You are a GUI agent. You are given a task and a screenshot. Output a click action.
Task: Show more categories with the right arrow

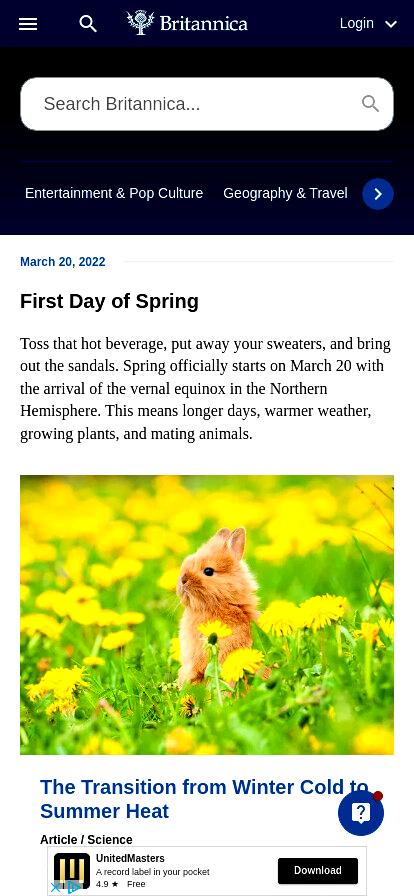click(378, 194)
